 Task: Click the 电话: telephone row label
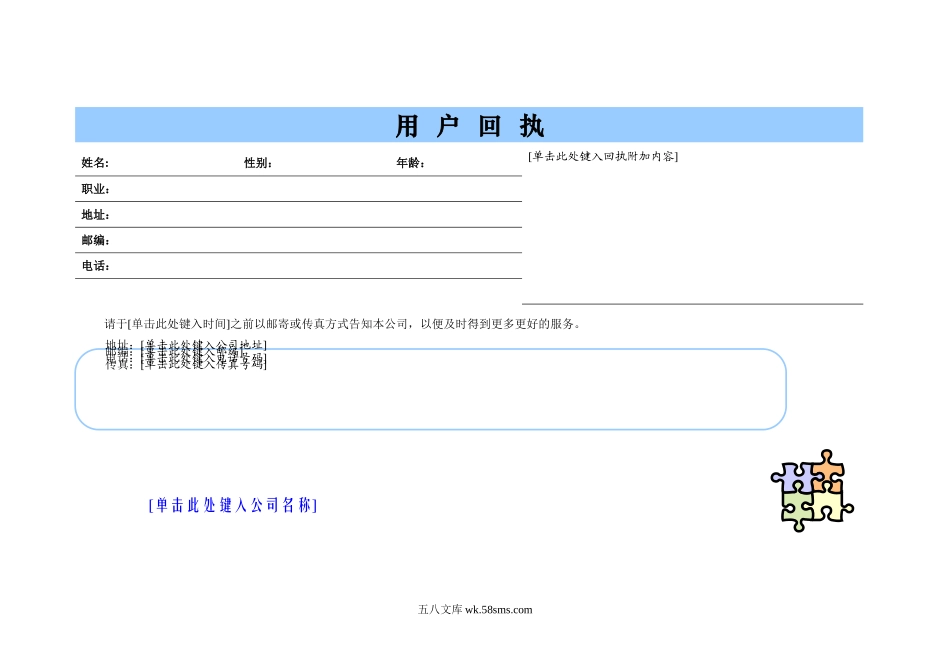[x=95, y=265]
